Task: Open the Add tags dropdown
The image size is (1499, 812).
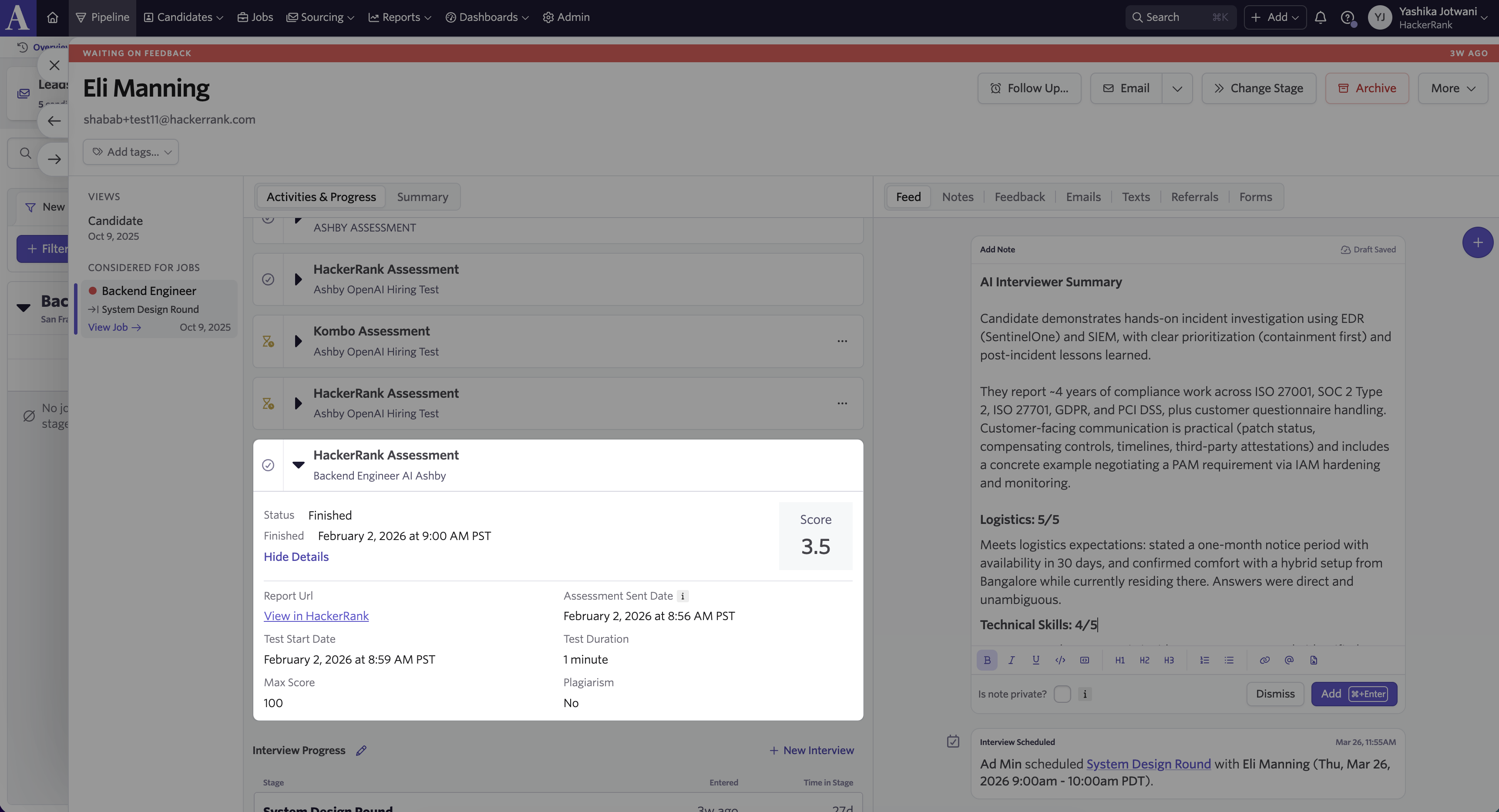Action: point(131,152)
